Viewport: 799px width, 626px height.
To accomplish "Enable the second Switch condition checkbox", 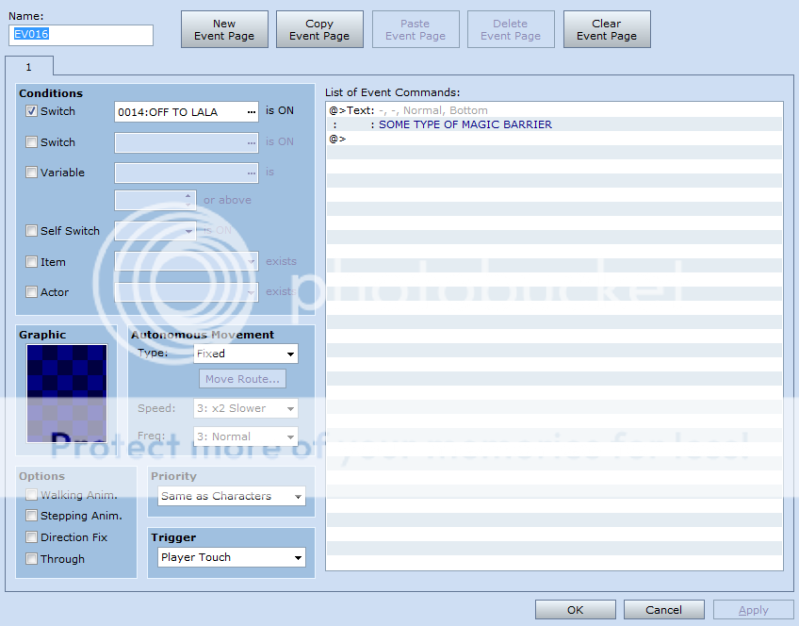I will pos(32,142).
